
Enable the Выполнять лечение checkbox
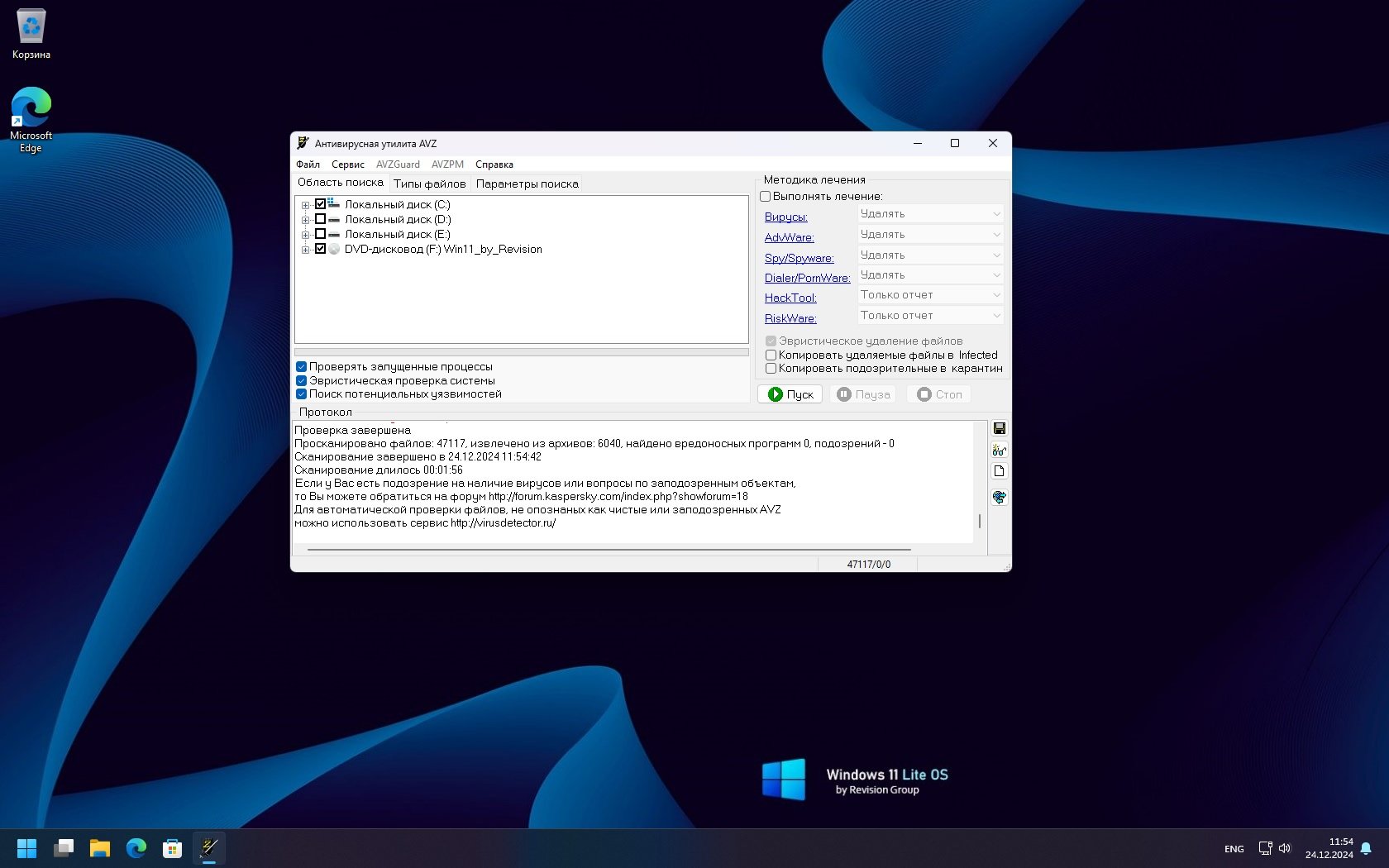pyautogui.click(x=766, y=197)
